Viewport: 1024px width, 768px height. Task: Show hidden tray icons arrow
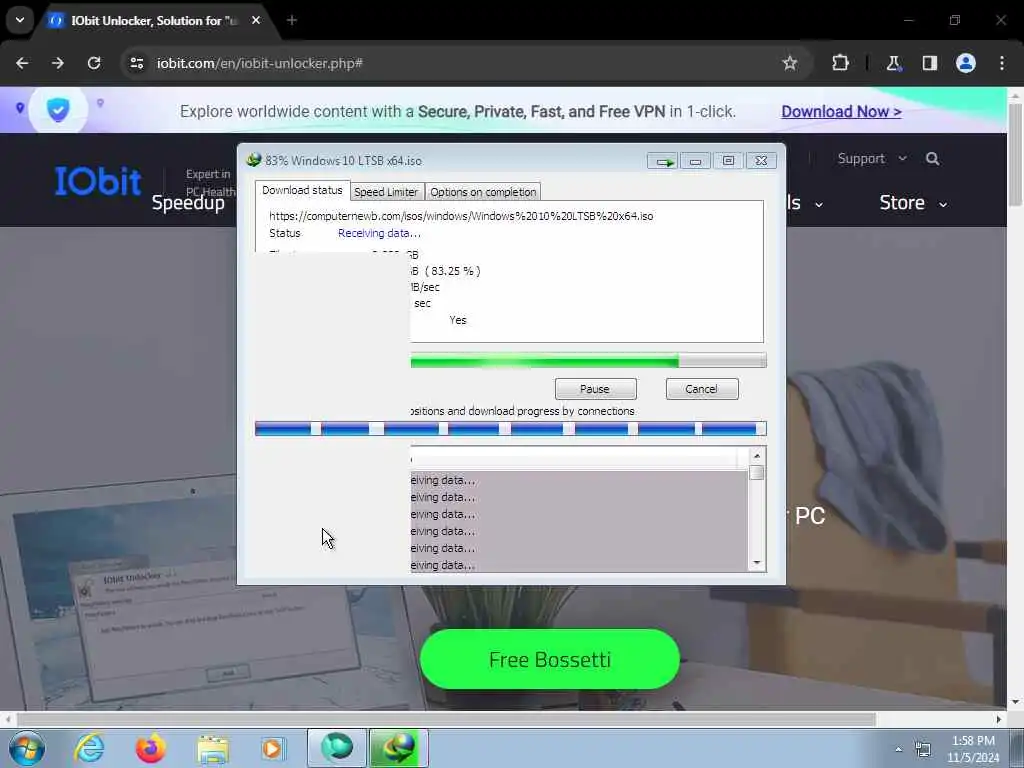pos(899,749)
